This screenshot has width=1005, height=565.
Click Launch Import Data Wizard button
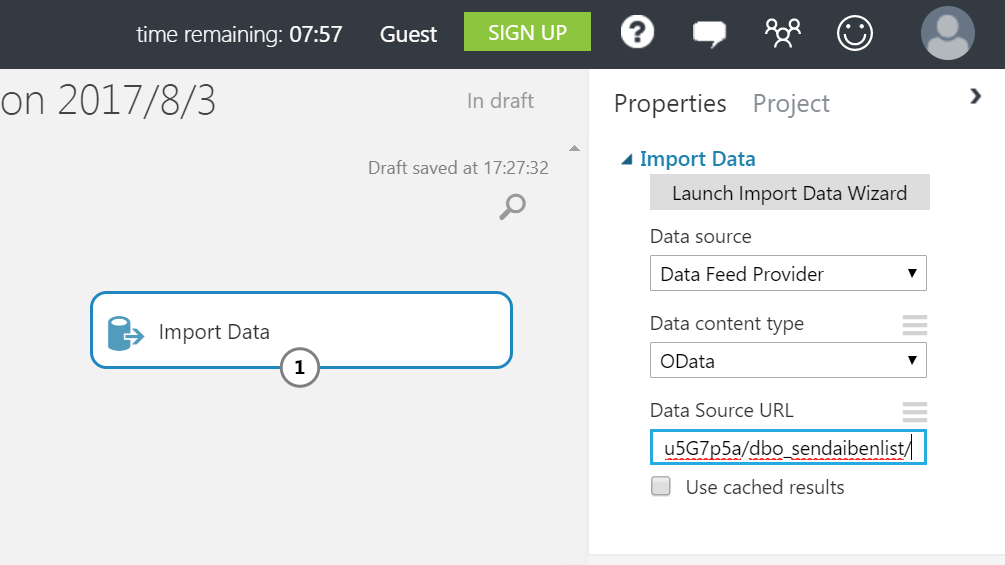(790, 192)
